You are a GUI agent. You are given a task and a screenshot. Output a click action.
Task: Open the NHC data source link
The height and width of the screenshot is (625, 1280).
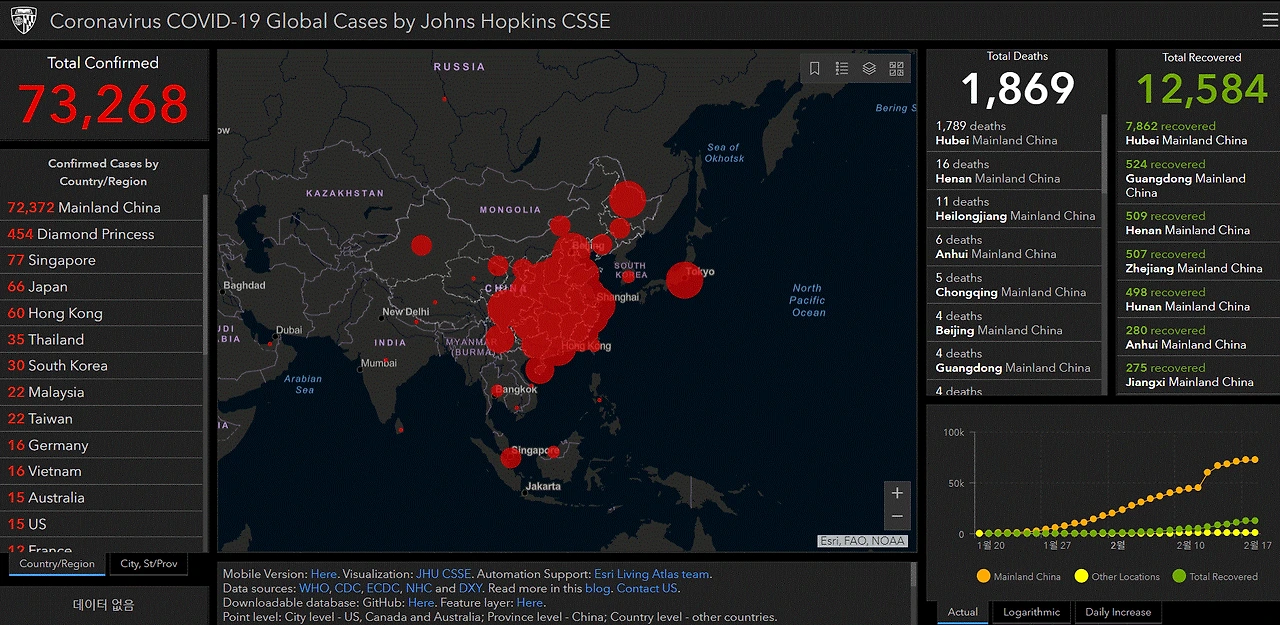coord(419,589)
